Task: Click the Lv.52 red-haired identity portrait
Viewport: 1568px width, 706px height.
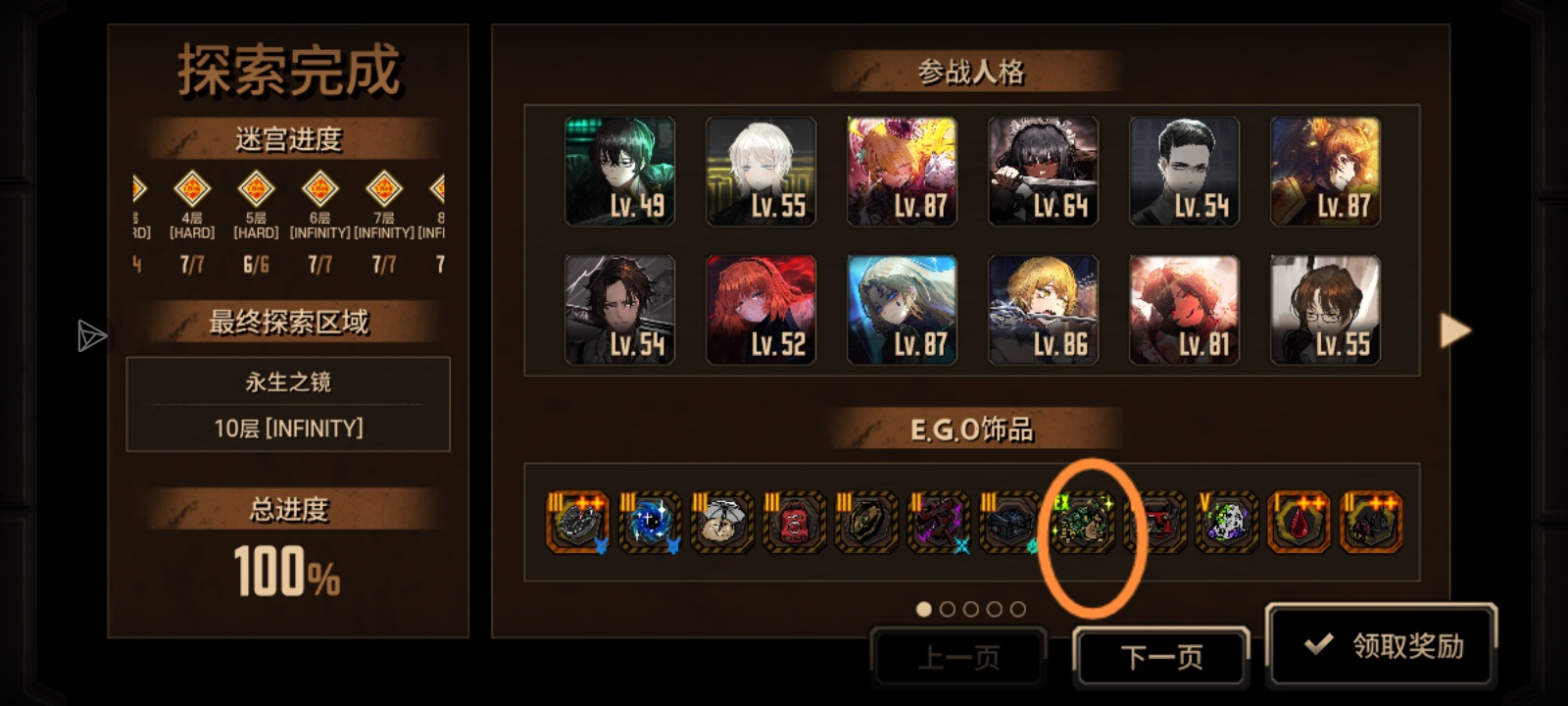Action: click(x=760, y=310)
